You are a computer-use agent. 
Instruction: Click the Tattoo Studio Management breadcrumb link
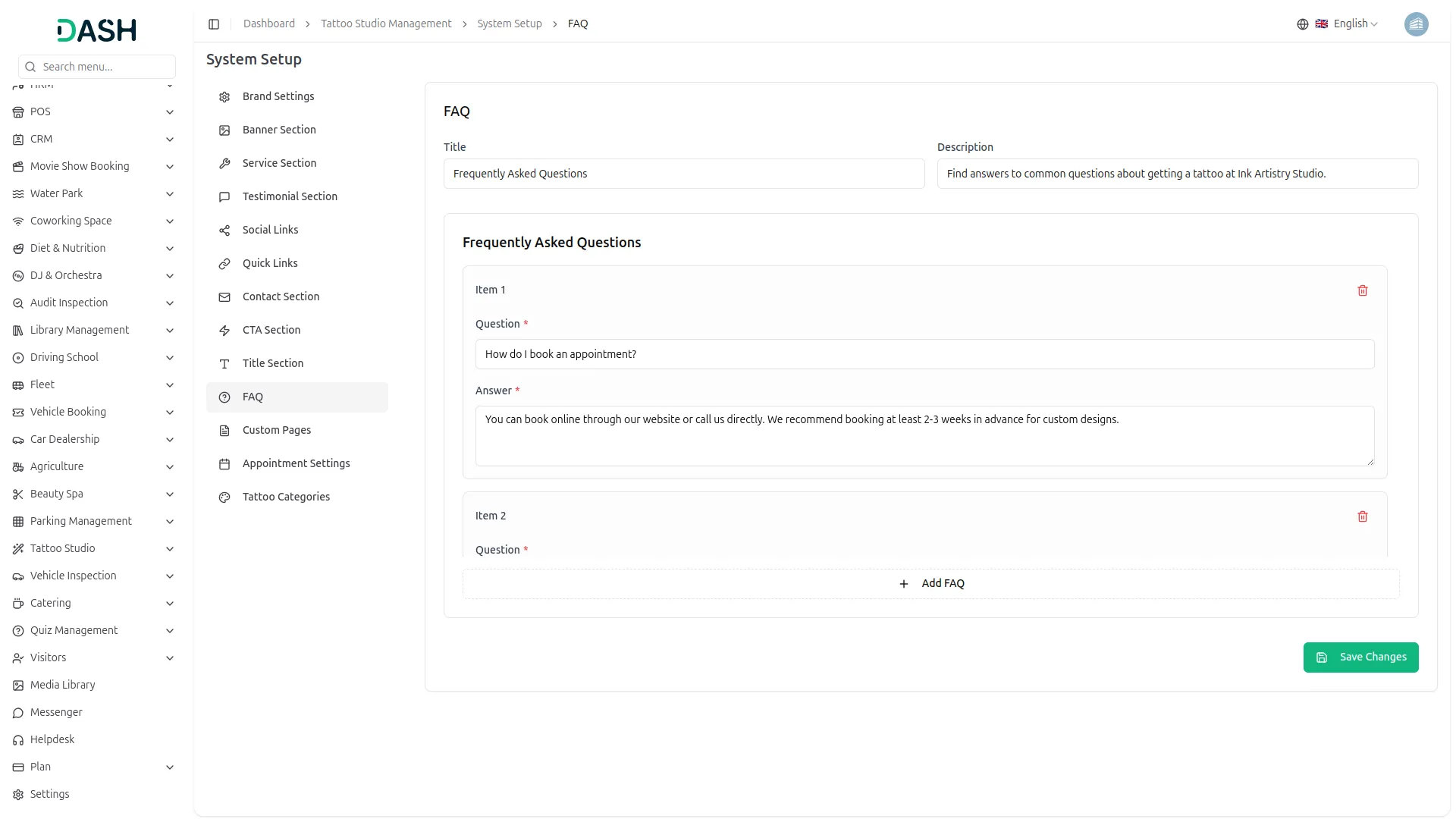(385, 24)
